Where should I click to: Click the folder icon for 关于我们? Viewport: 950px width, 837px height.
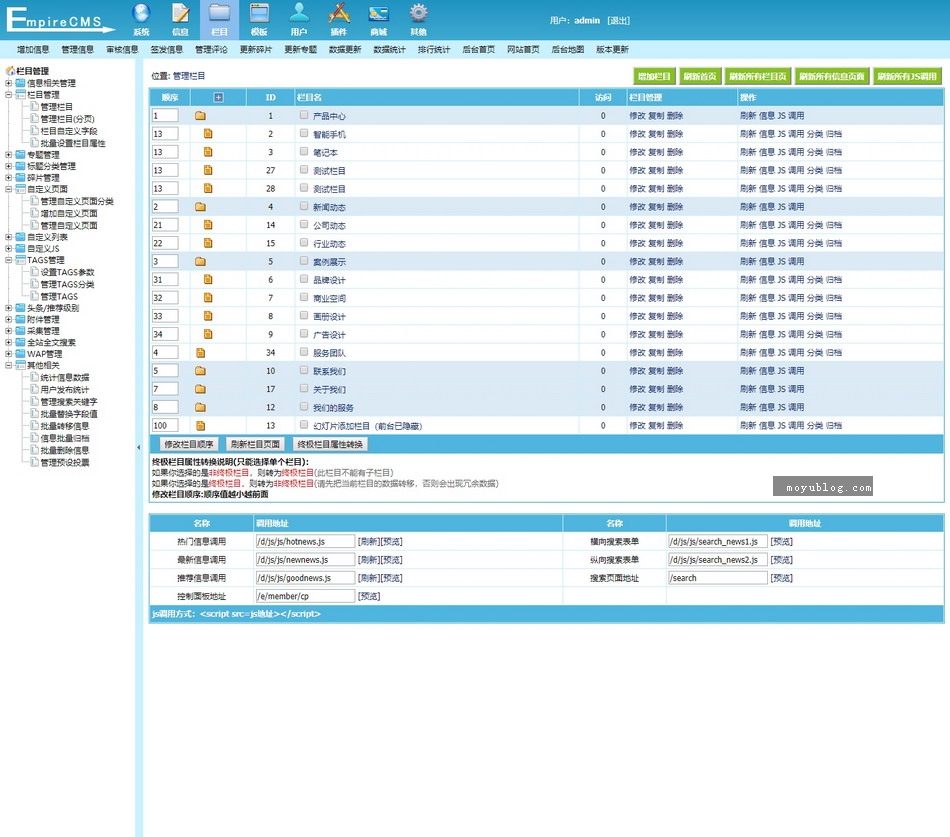pos(201,388)
